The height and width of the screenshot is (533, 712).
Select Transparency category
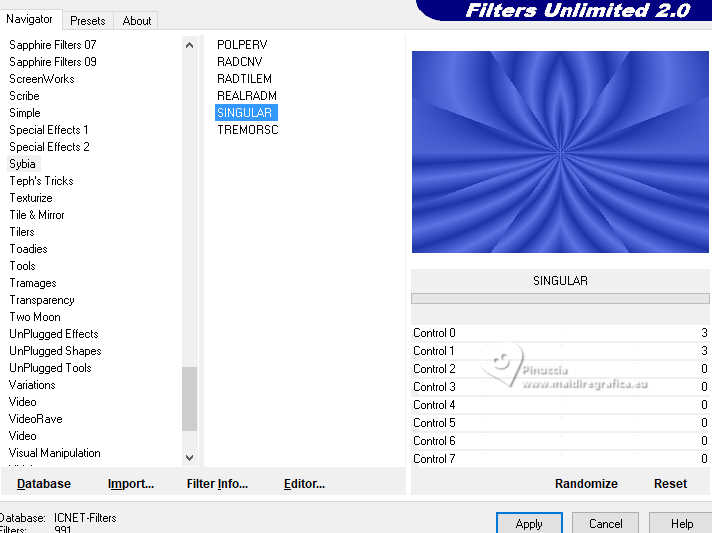coord(42,300)
